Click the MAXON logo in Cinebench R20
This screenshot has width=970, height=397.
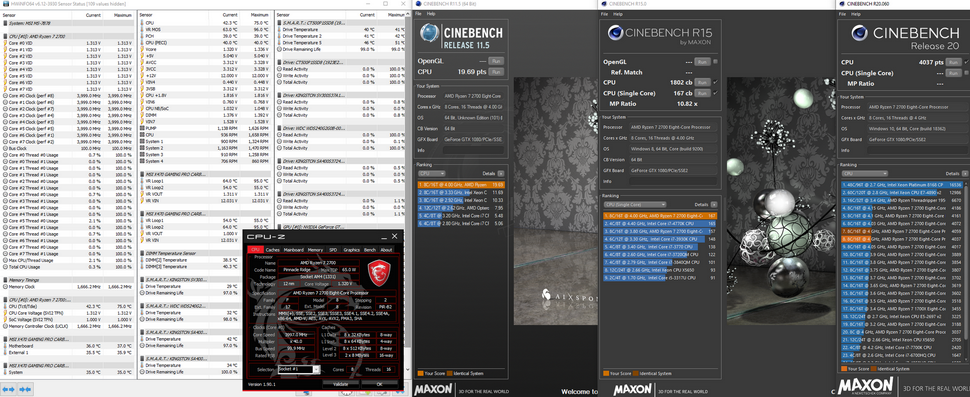864,385
